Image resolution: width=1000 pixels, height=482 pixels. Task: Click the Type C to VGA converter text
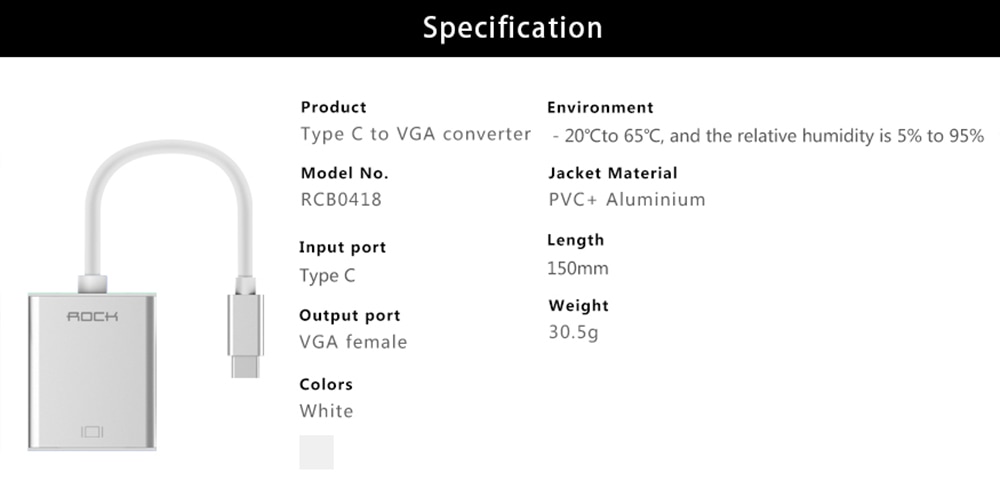point(416,134)
